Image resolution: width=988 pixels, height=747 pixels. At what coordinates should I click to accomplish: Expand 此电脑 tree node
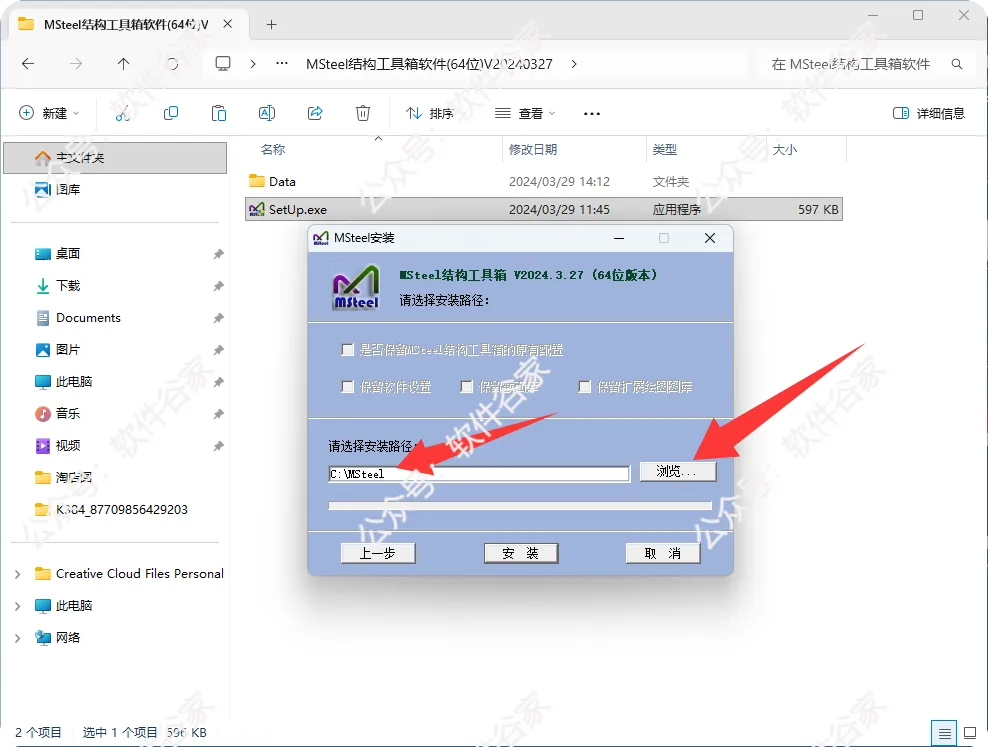coord(18,606)
